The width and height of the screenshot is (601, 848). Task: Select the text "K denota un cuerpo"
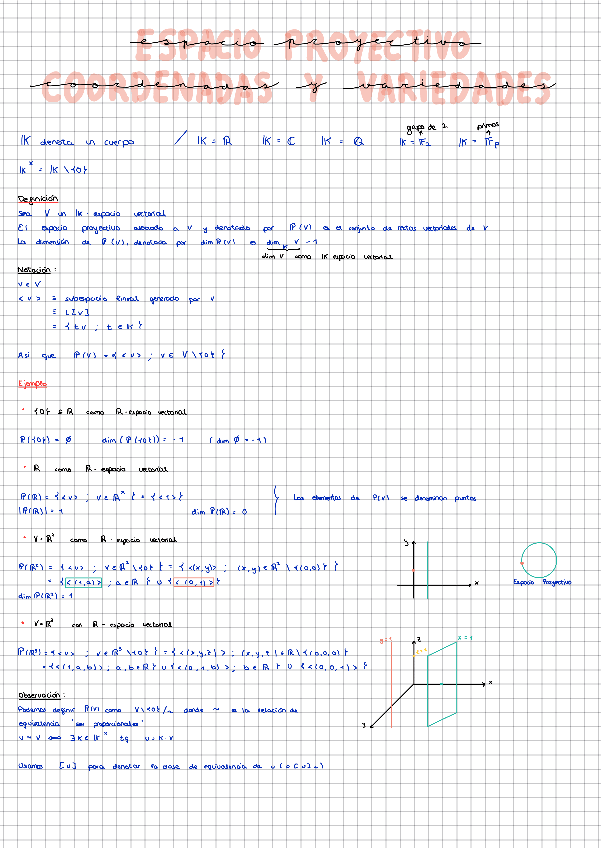[x=76, y=142]
